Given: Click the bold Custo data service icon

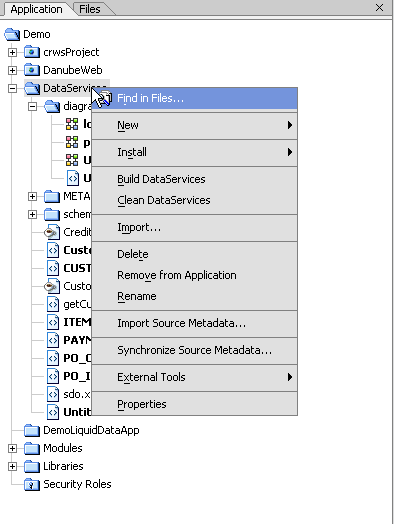Looking at the screenshot, I should [x=53, y=250].
